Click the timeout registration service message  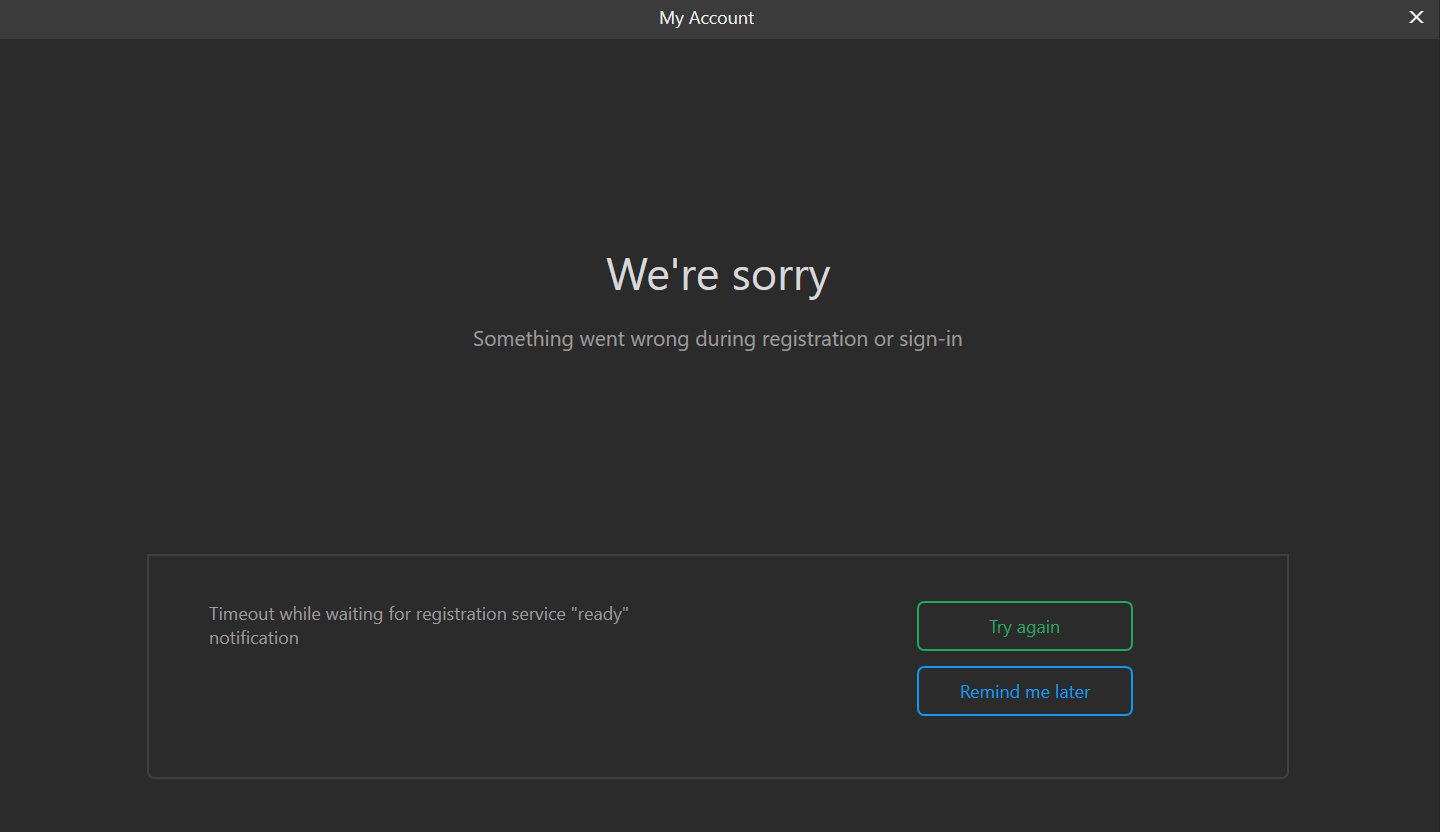[x=419, y=625]
